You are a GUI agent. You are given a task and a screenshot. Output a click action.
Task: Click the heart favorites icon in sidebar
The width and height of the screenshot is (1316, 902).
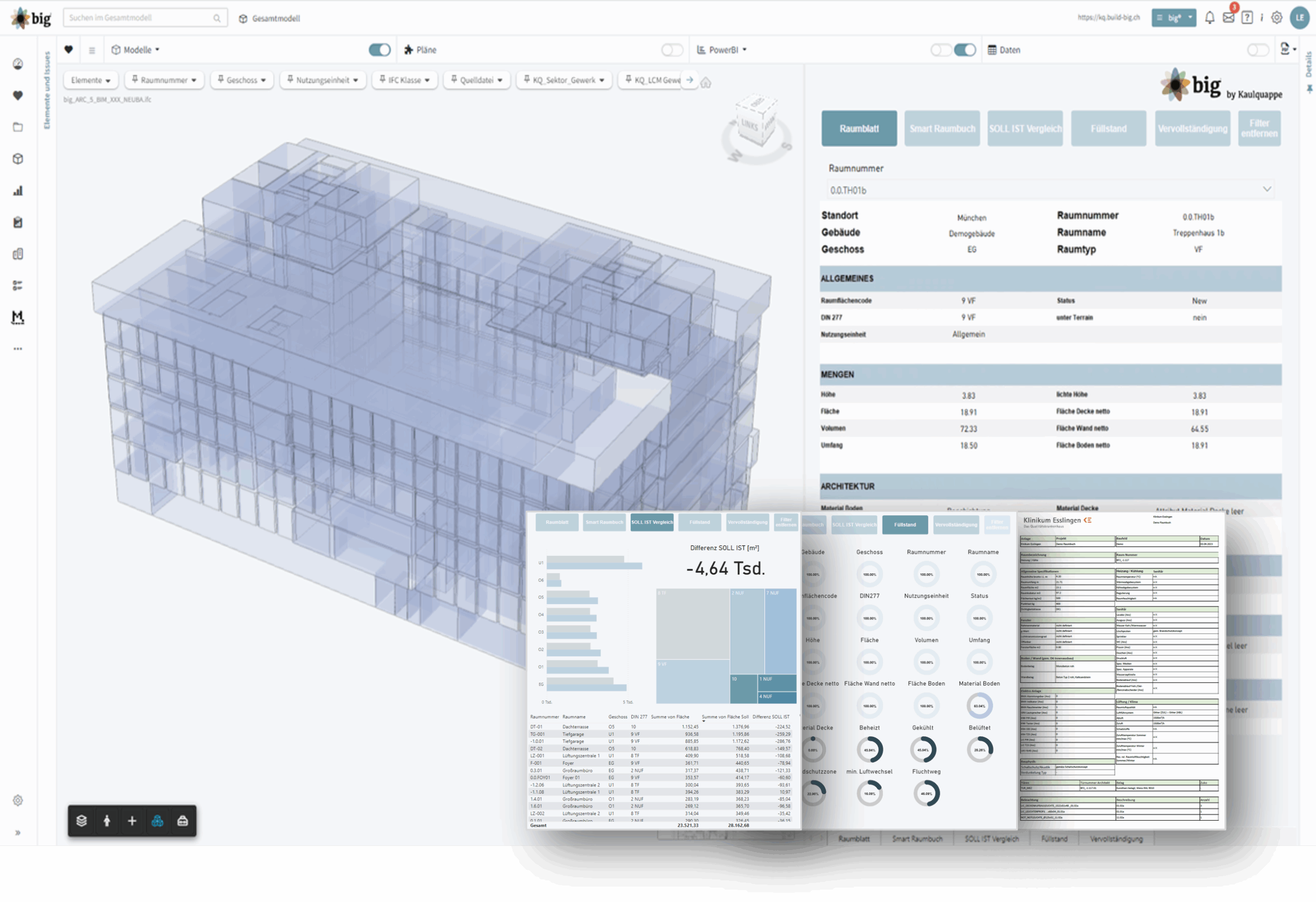(18, 95)
